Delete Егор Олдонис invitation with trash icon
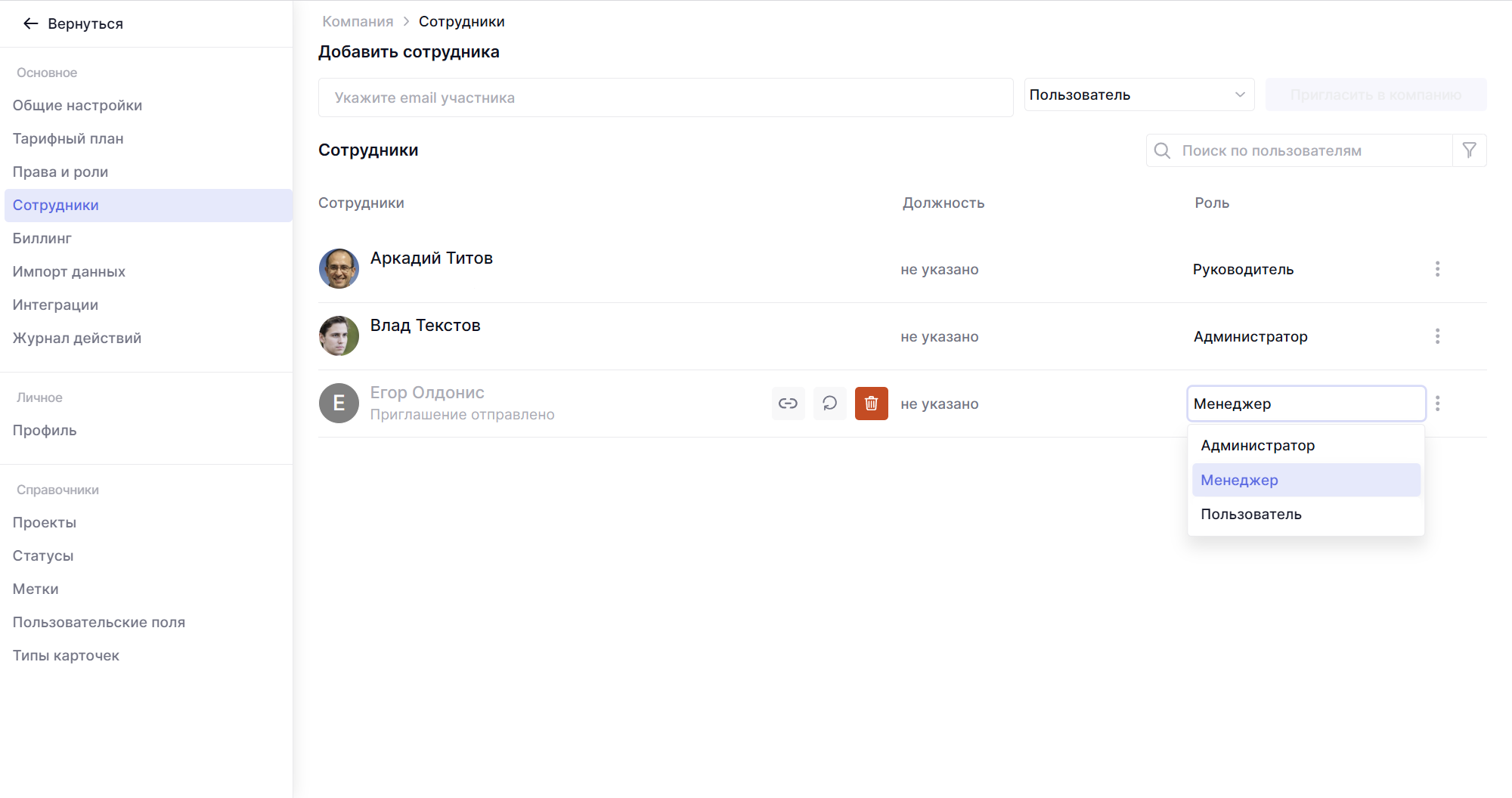 (871, 404)
